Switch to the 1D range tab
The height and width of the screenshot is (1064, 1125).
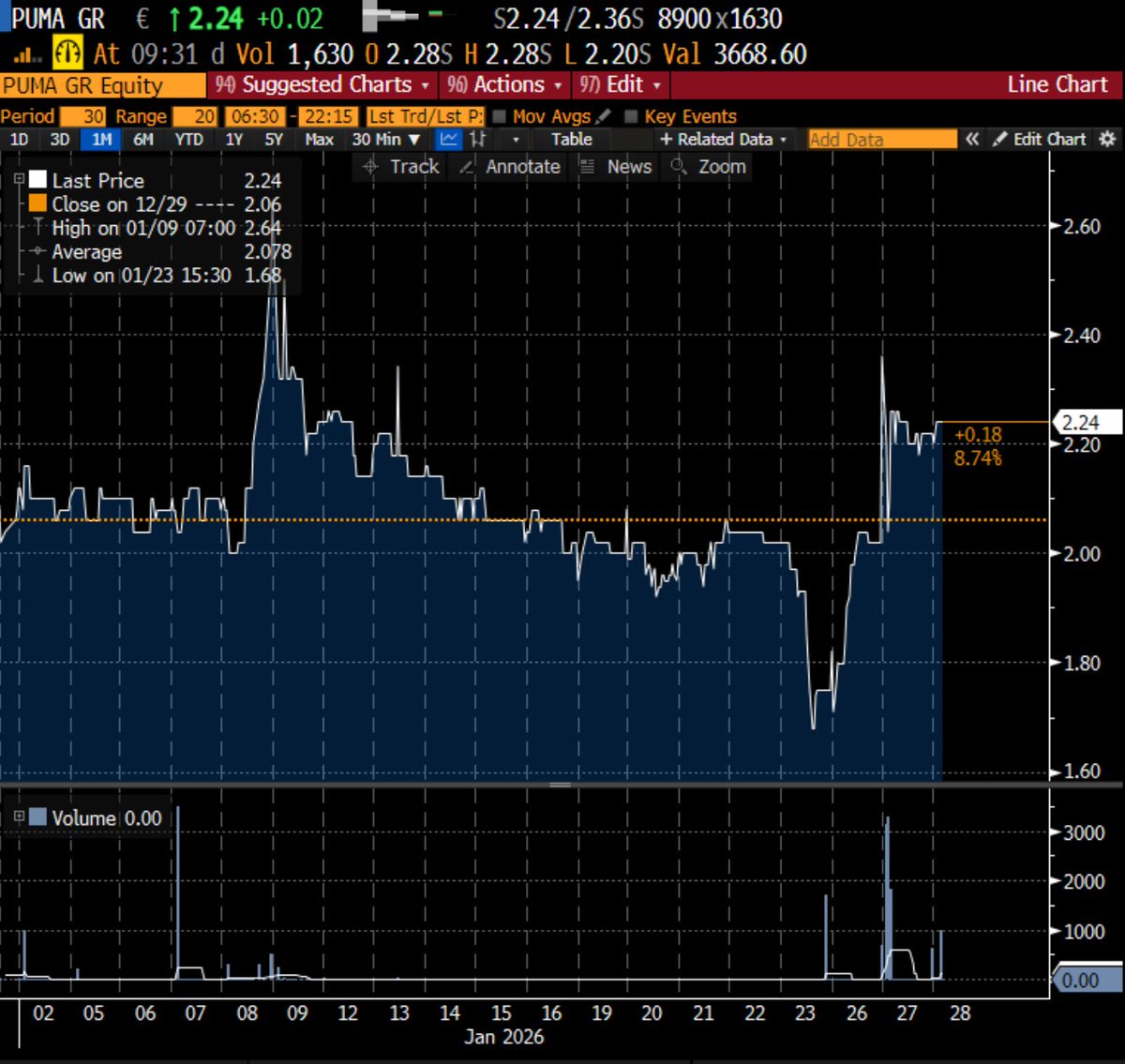tap(19, 139)
